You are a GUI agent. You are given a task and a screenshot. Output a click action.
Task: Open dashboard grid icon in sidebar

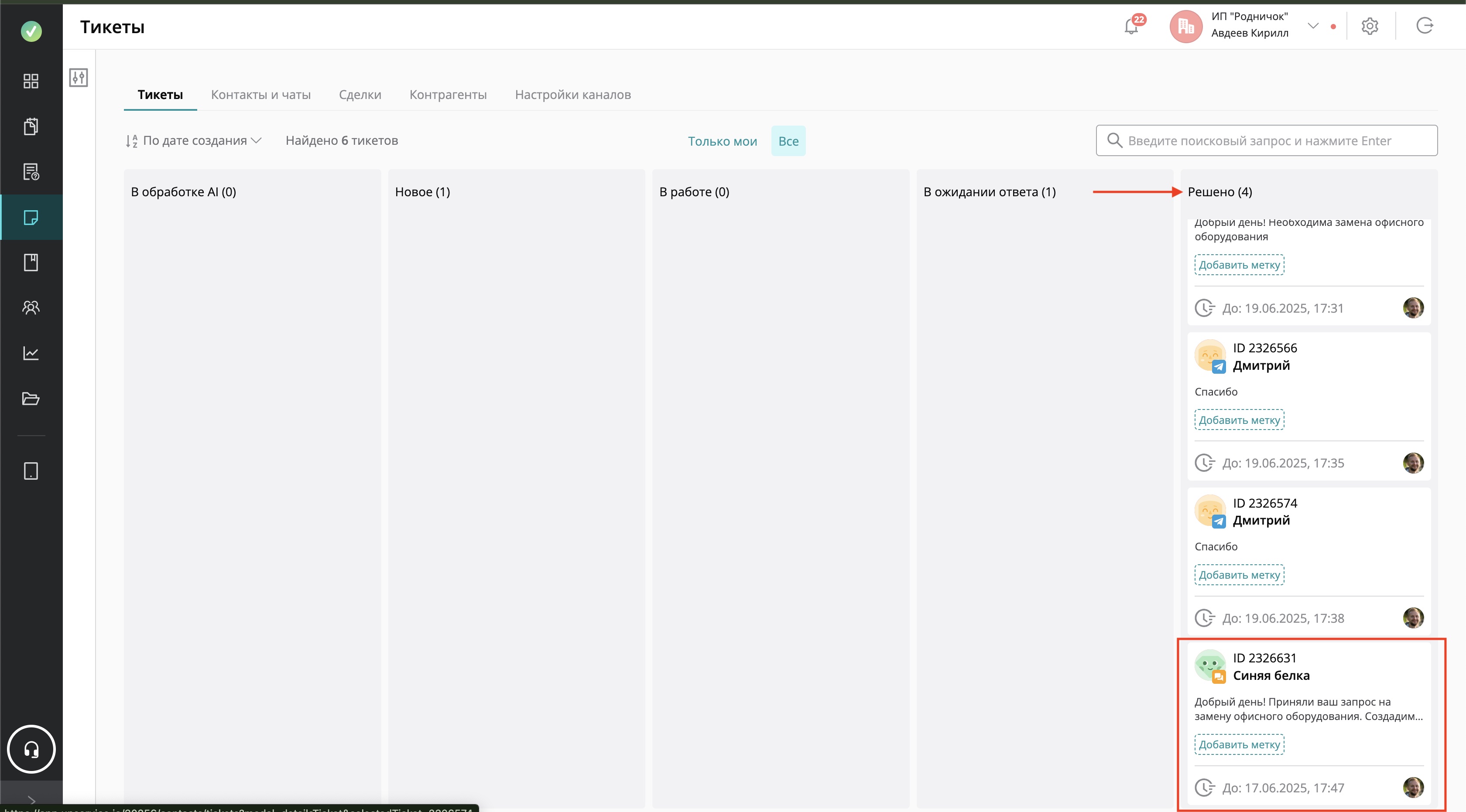pyautogui.click(x=31, y=81)
